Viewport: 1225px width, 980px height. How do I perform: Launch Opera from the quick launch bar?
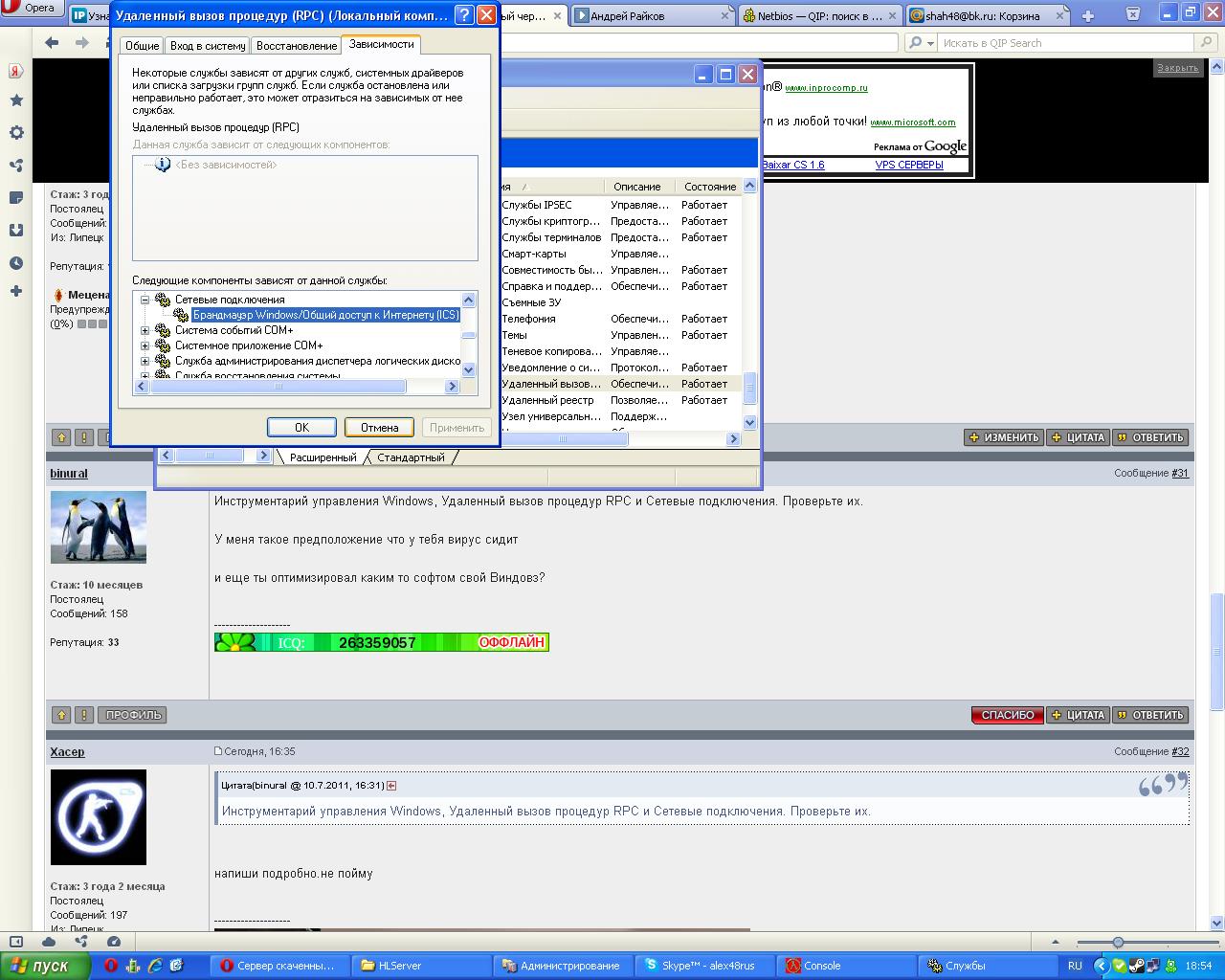click(x=111, y=966)
